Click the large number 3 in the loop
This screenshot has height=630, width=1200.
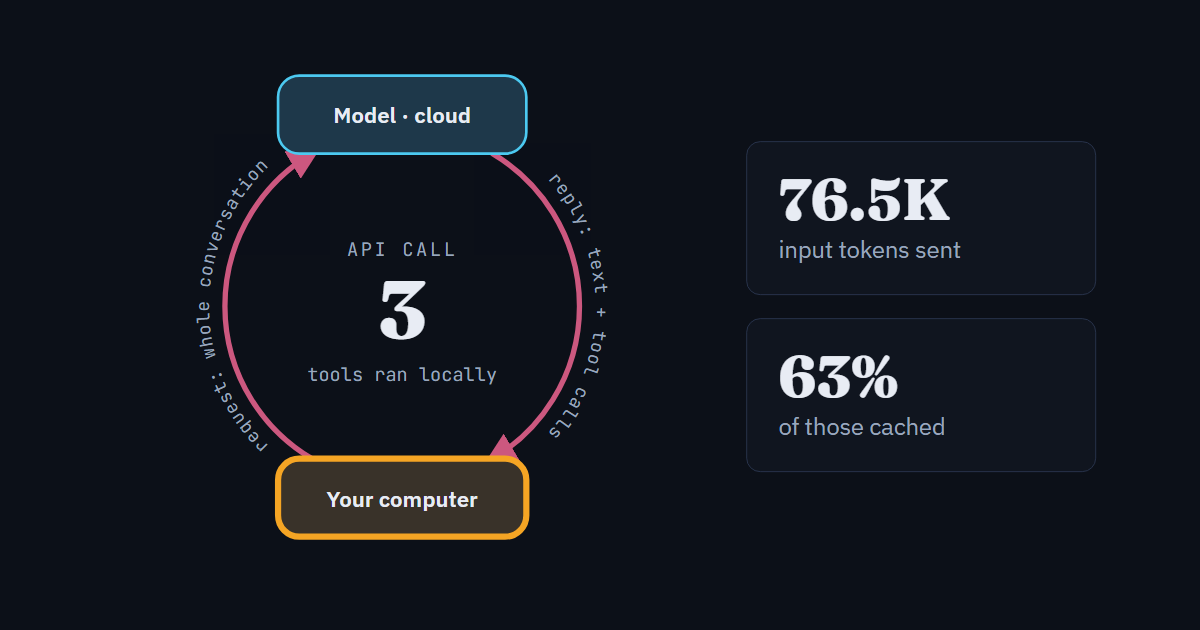tap(403, 310)
